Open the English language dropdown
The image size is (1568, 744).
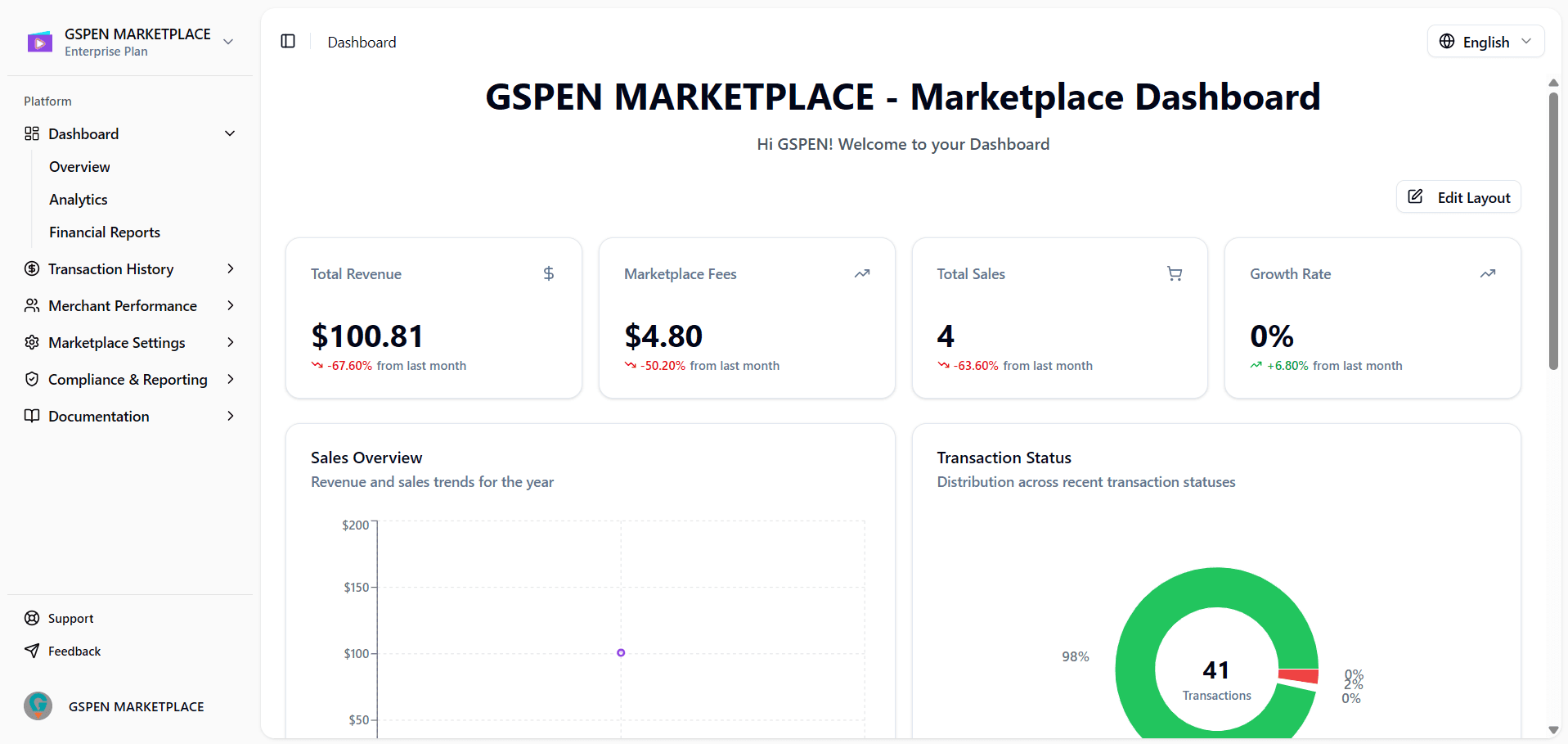pos(1485,42)
